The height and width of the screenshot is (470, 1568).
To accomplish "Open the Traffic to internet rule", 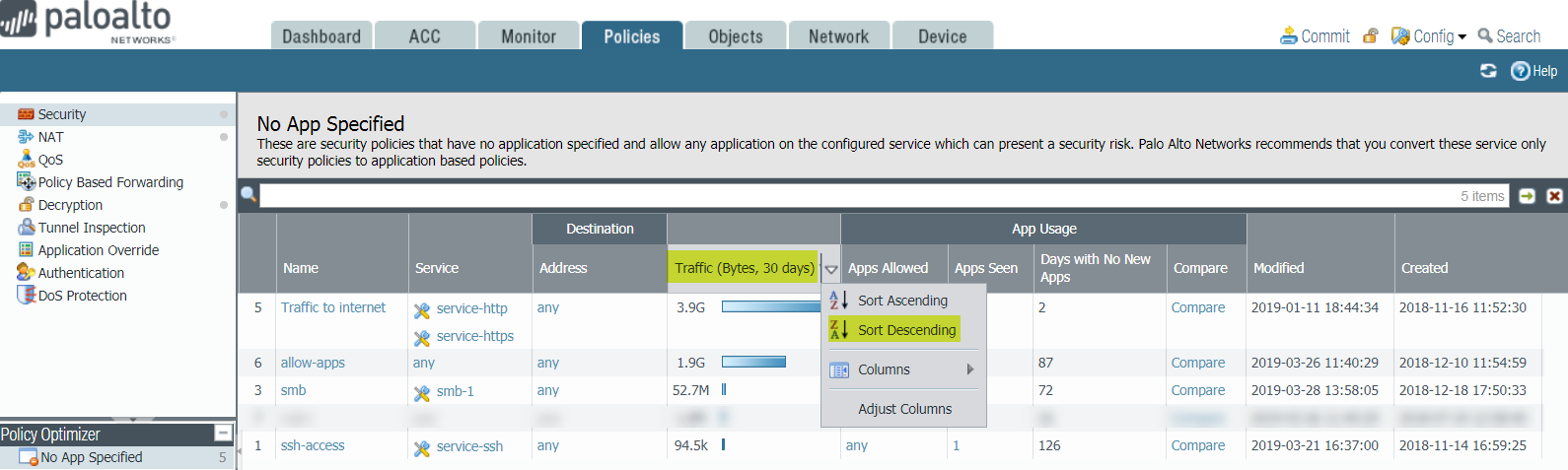I will point(333,307).
